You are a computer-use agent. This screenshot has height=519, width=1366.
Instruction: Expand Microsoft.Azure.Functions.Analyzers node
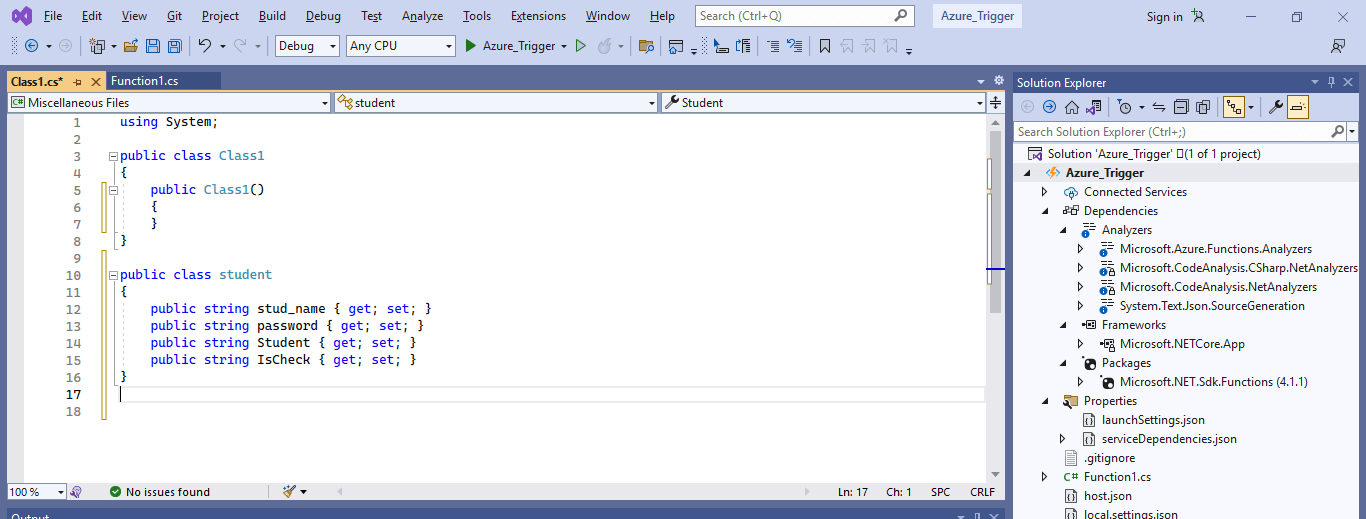pos(1080,249)
